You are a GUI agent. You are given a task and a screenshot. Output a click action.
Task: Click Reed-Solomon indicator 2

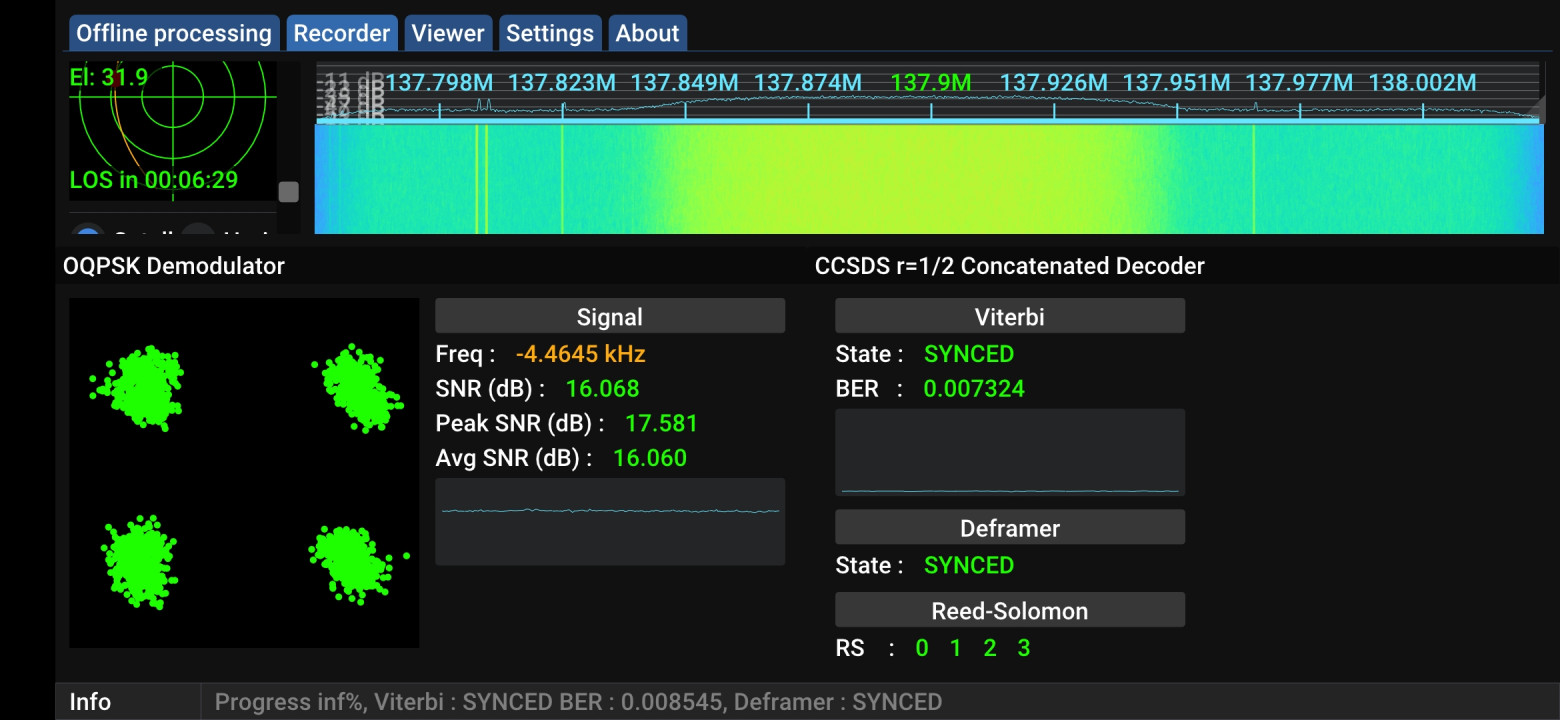click(x=990, y=648)
